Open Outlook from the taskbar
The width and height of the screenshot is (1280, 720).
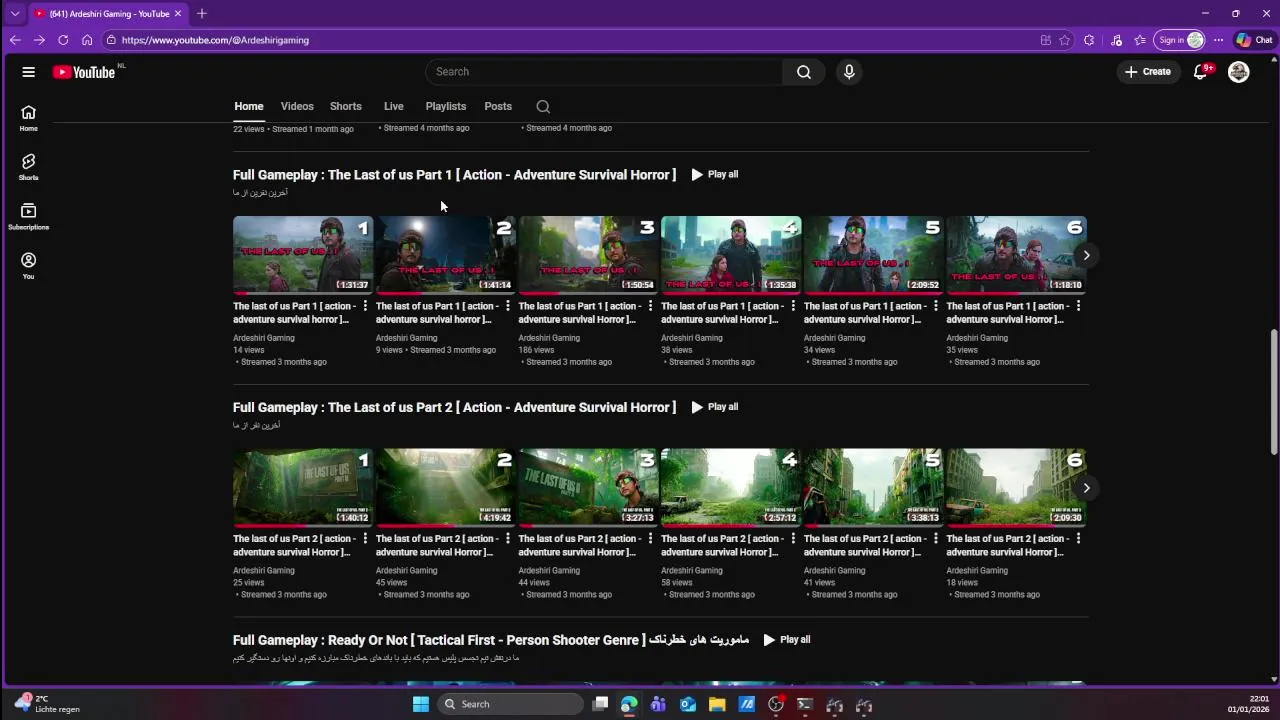point(688,704)
